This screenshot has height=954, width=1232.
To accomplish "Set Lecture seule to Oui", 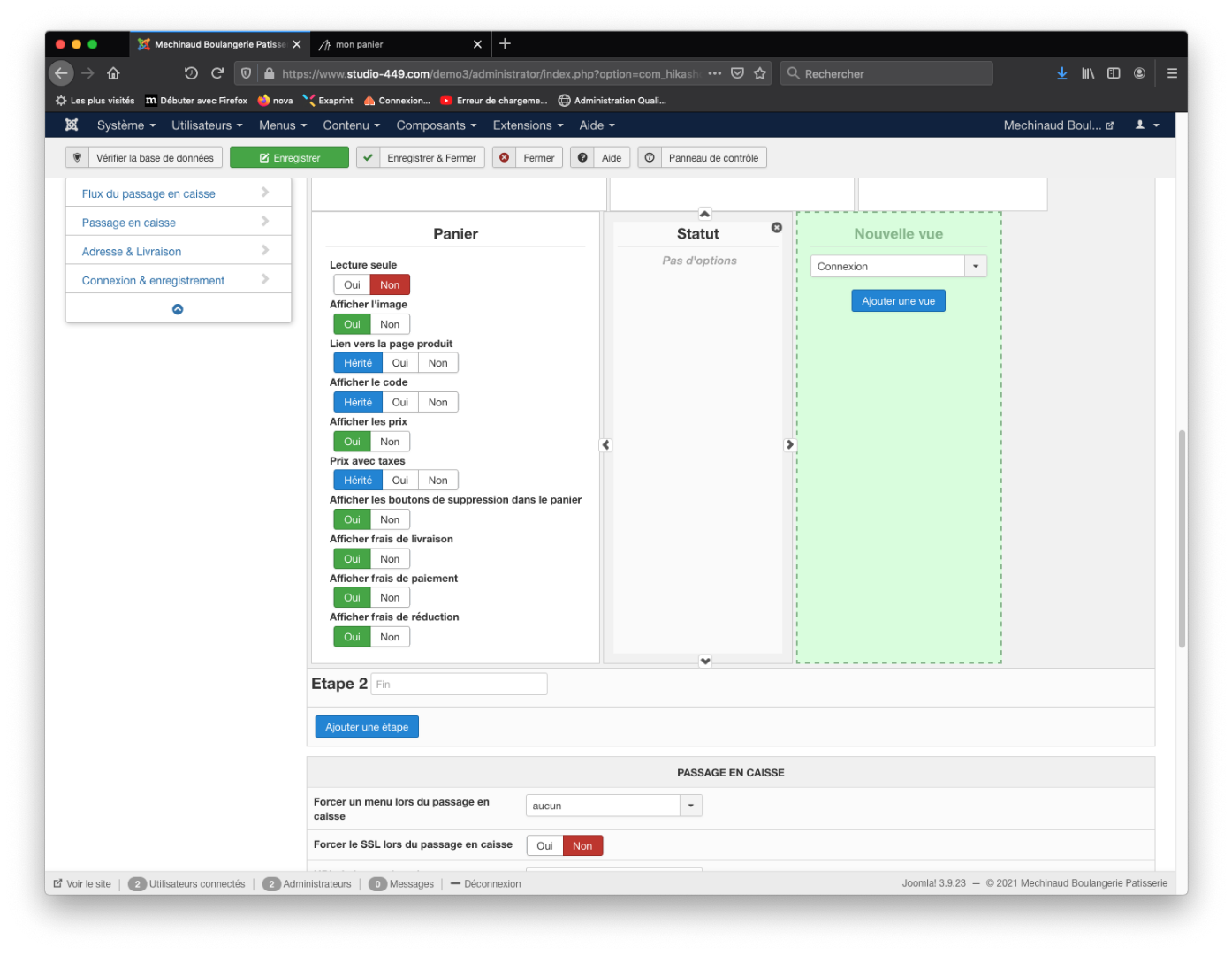I will (x=352, y=285).
